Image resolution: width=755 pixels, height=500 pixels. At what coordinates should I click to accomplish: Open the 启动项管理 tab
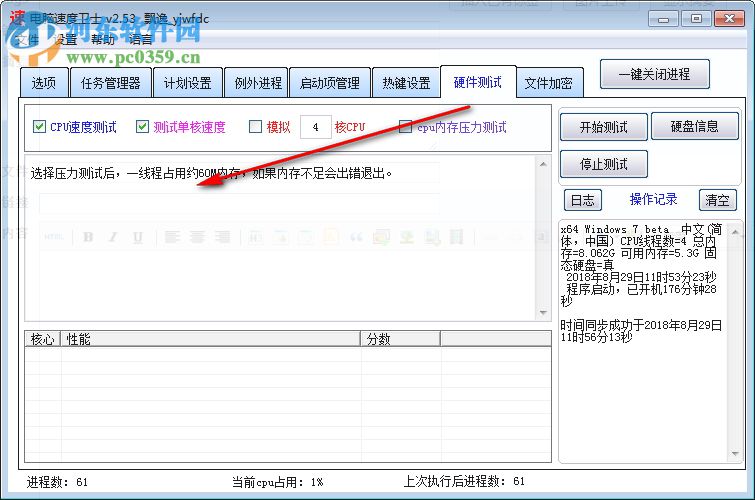(330, 83)
